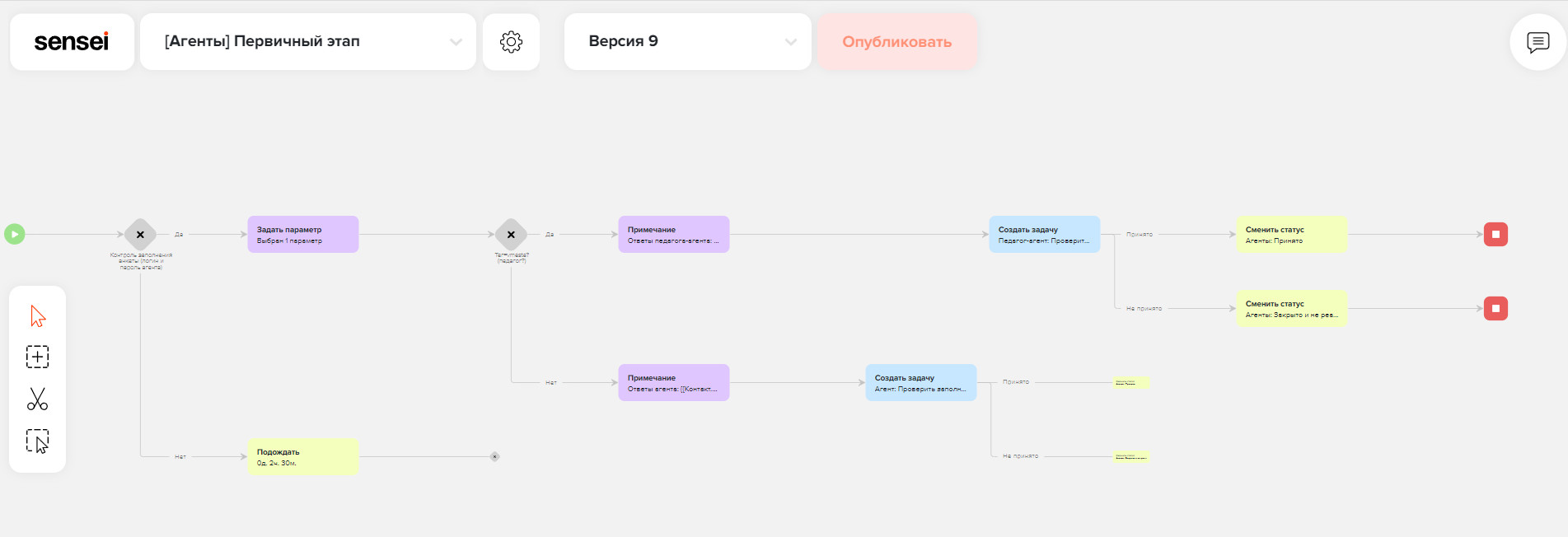Click the top red end event

click(x=1495, y=235)
